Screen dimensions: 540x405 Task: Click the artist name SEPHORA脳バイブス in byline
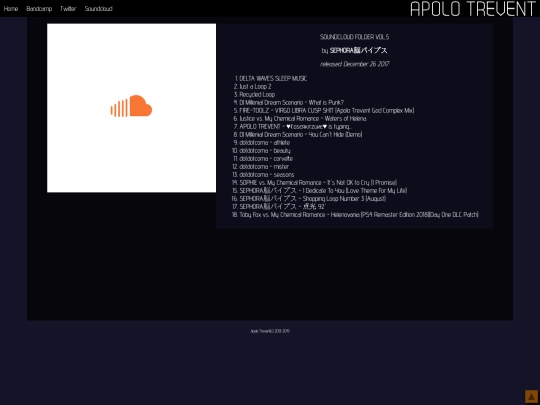tap(359, 50)
